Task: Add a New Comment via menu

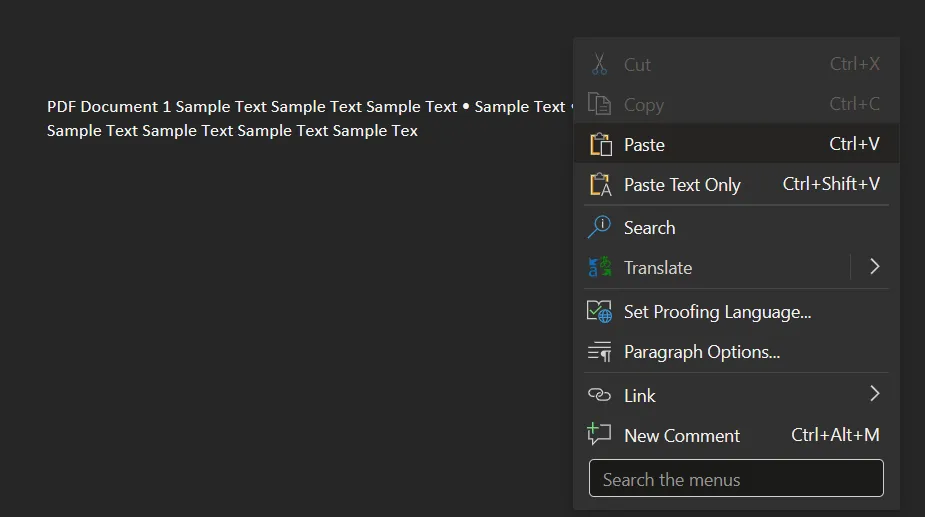Action: (682, 436)
